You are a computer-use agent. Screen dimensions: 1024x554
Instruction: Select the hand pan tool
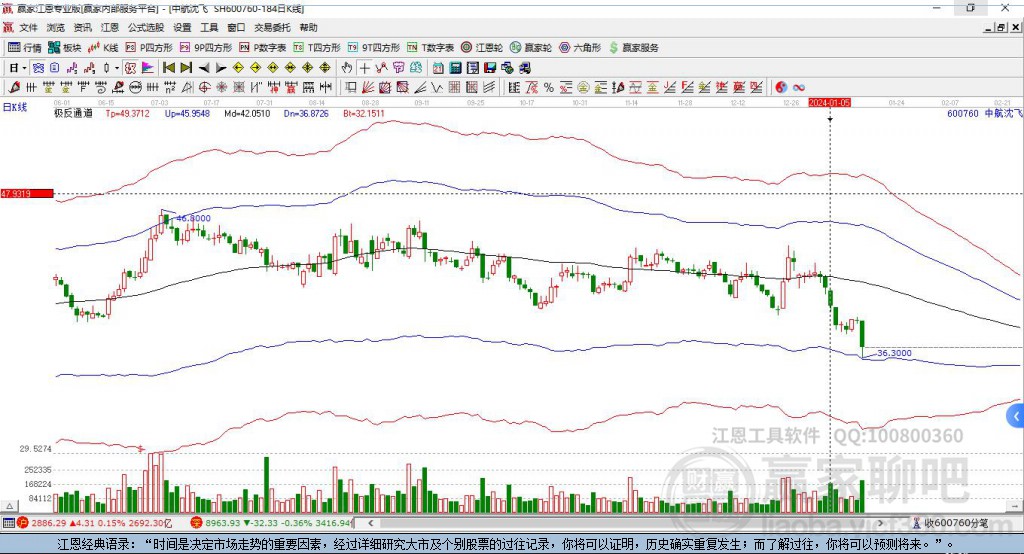tap(347, 67)
